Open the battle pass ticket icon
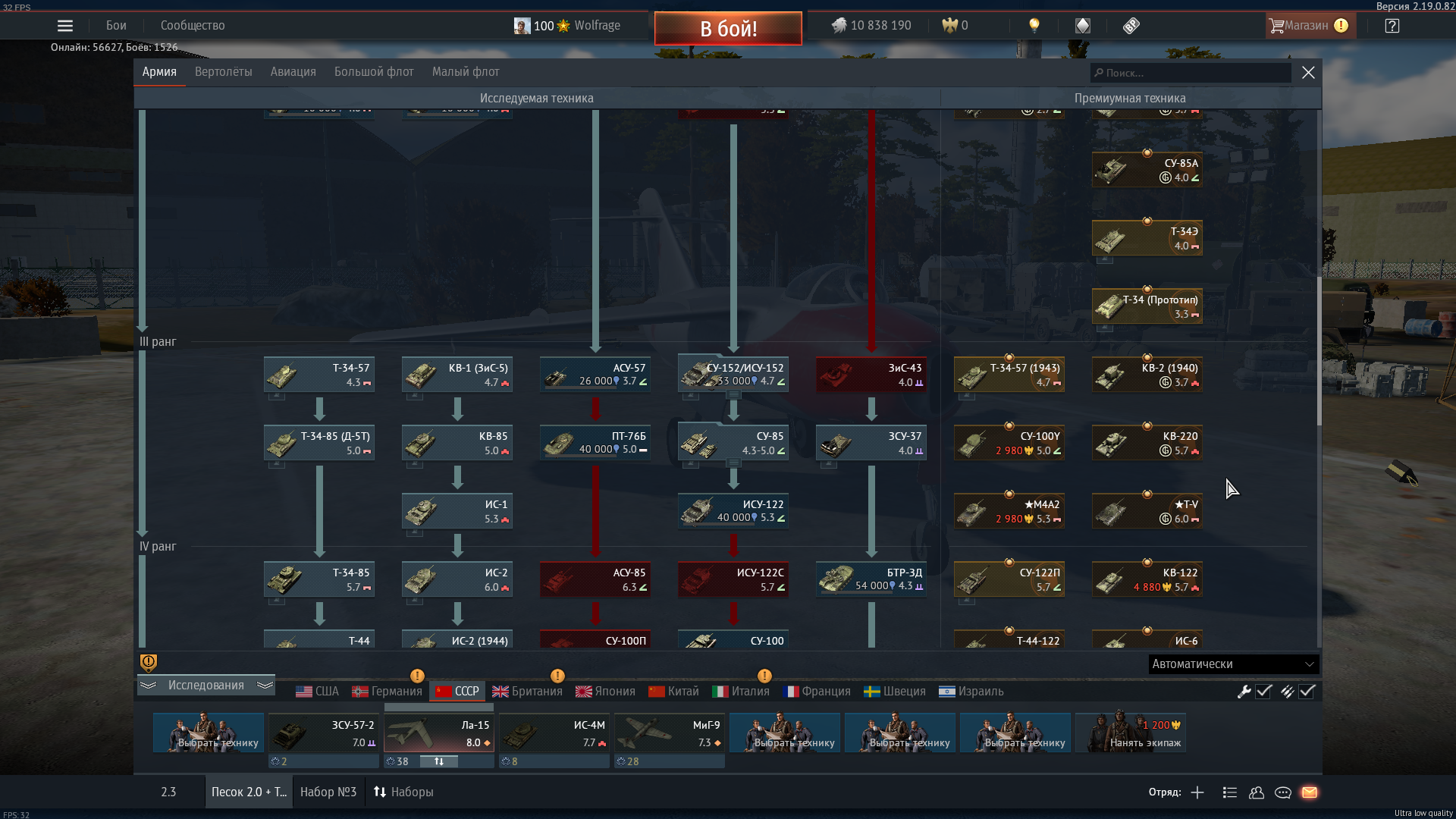The width and height of the screenshot is (1456, 819). (1131, 26)
